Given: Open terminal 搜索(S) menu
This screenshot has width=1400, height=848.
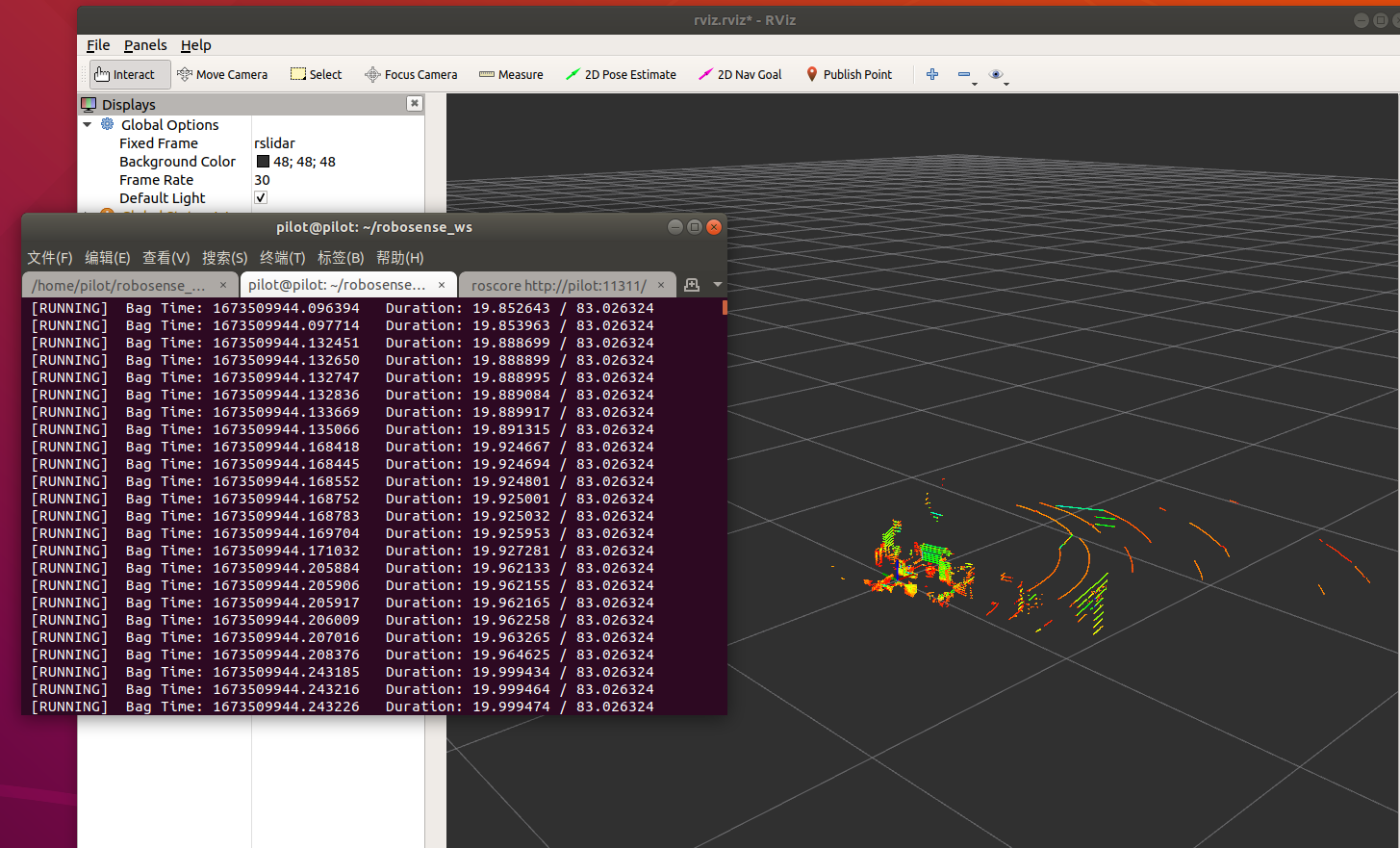Looking at the screenshot, I should pyautogui.click(x=225, y=258).
